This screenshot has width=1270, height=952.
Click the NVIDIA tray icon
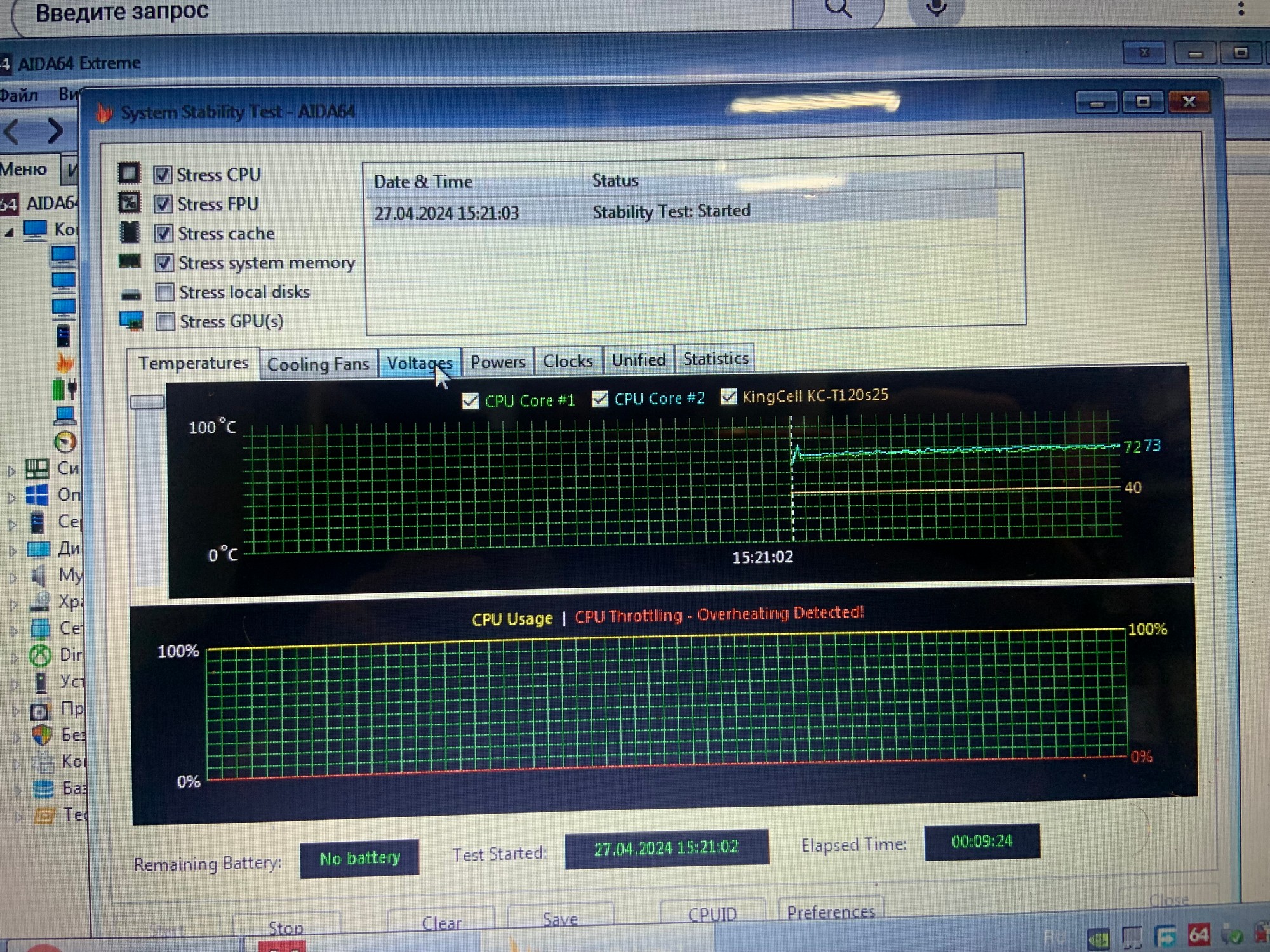pyautogui.click(x=1099, y=938)
